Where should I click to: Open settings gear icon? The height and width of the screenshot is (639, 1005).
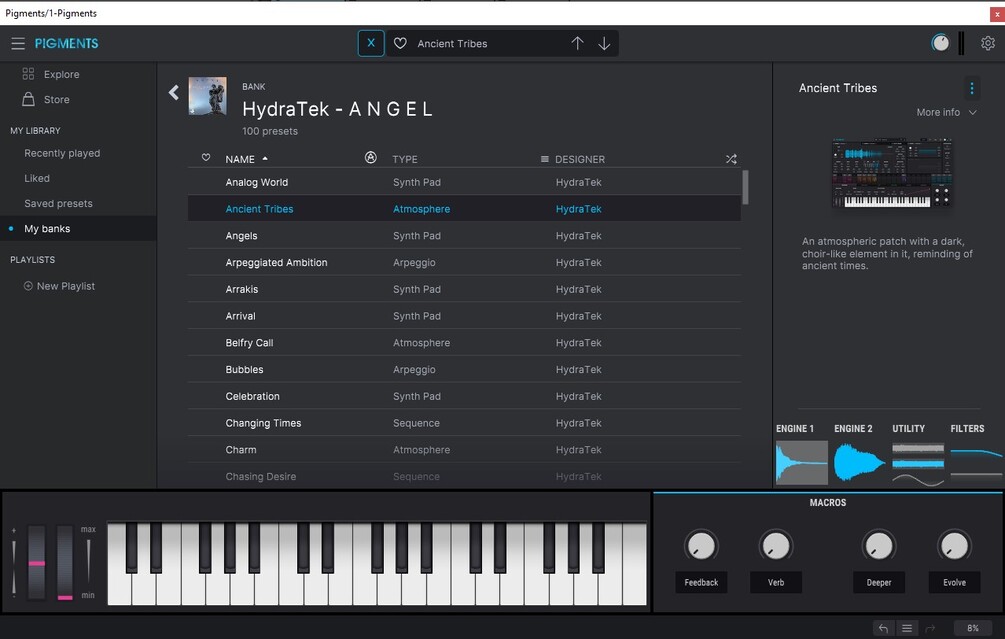pyautogui.click(x=988, y=43)
